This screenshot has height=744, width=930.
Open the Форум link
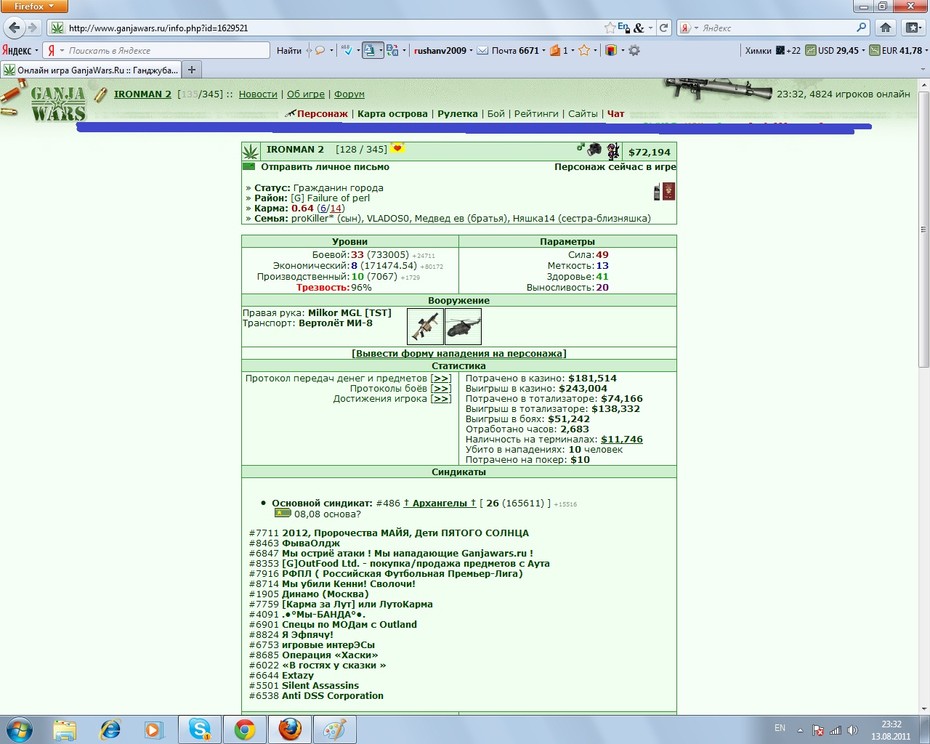click(x=349, y=94)
